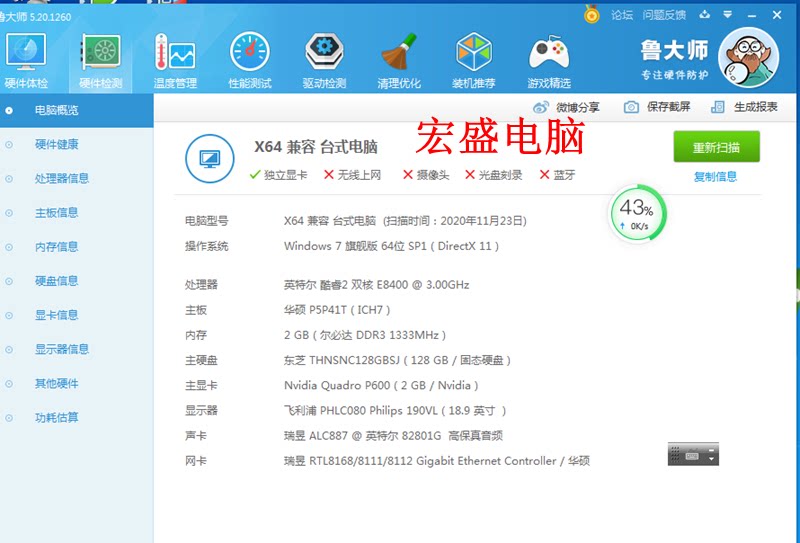Viewport: 800px width, 543px height.
Task: Click the green 重新扫描 rescan button
Action: tap(716, 147)
